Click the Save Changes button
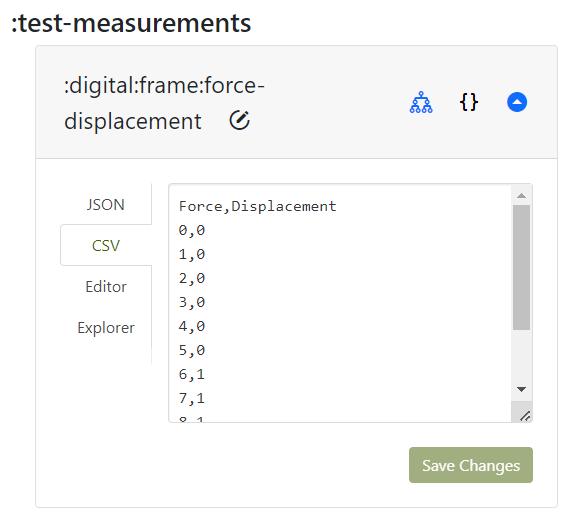Screen dimensions: 572x527 coord(471,465)
